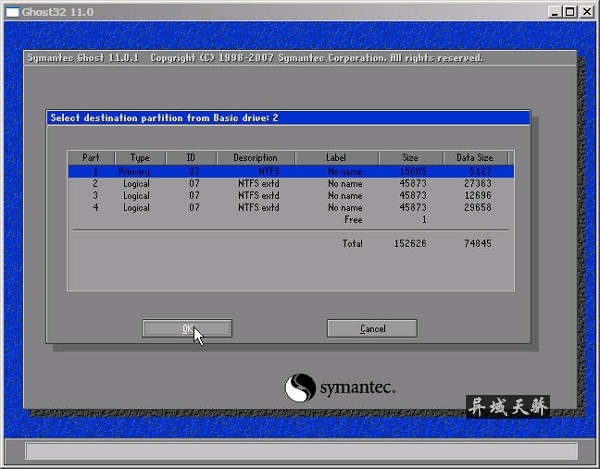Click the total data size 74845
The width and height of the screenshot is (600, 469).
[x=478, y=243]
